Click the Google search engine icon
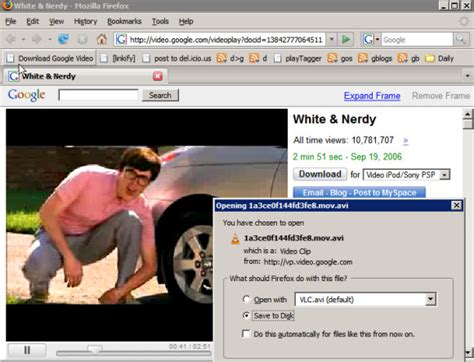 pos(368,40)
